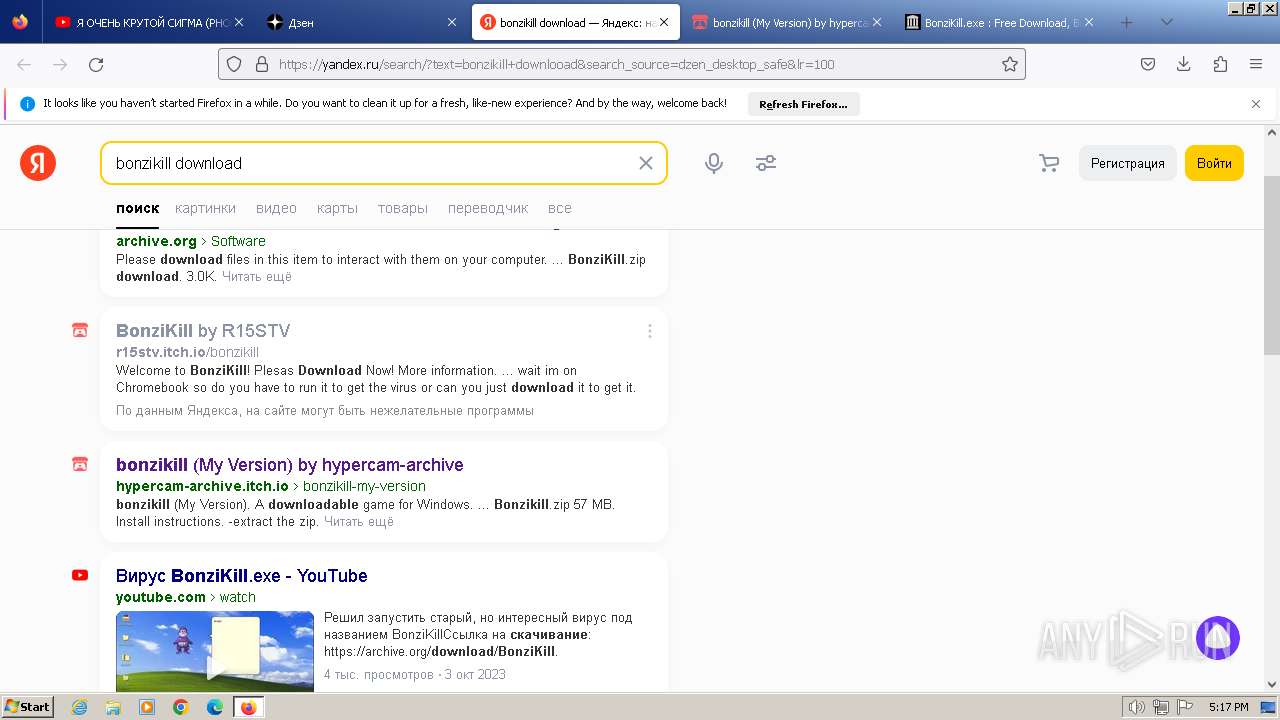Click the Войти login button
The width and height of the screenshot is (1280, 720).
click(1214, 163)
